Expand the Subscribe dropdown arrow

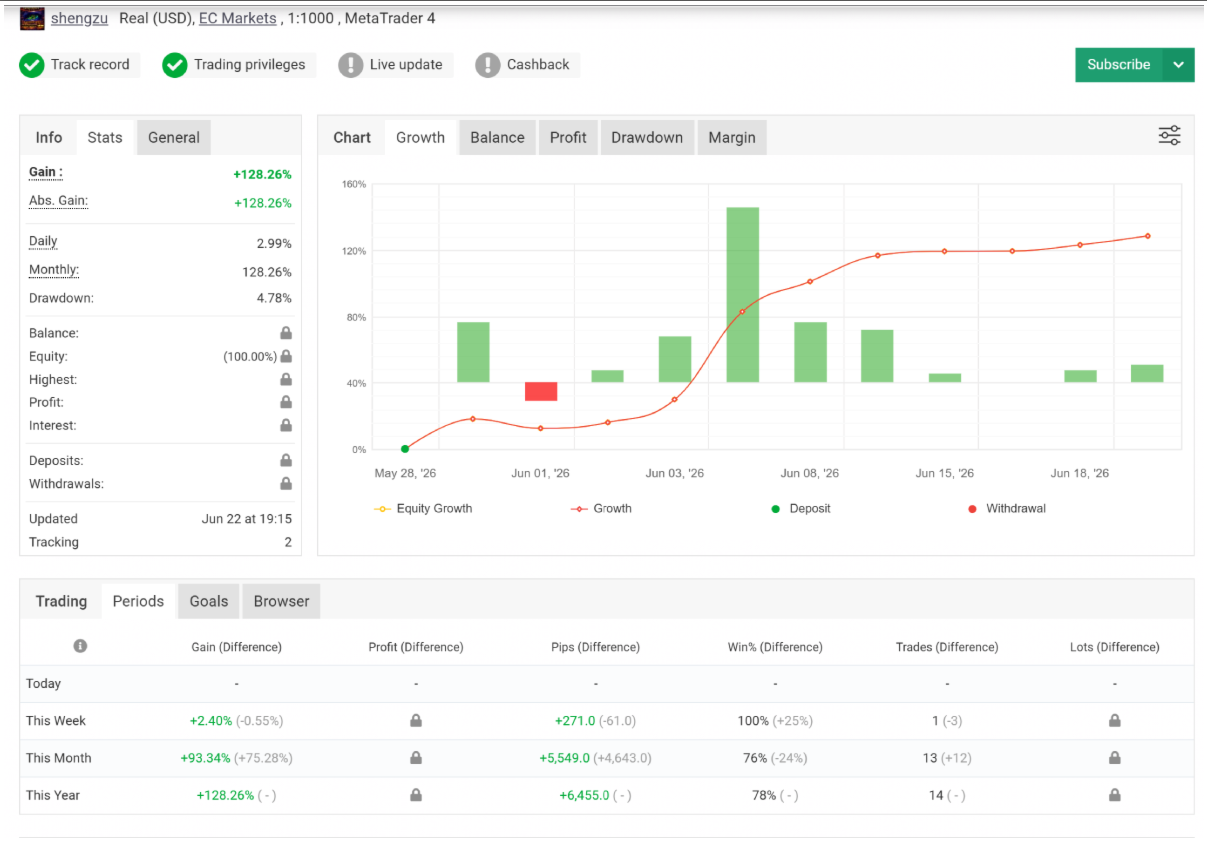pyautogui.click(x=1179, y=65)
